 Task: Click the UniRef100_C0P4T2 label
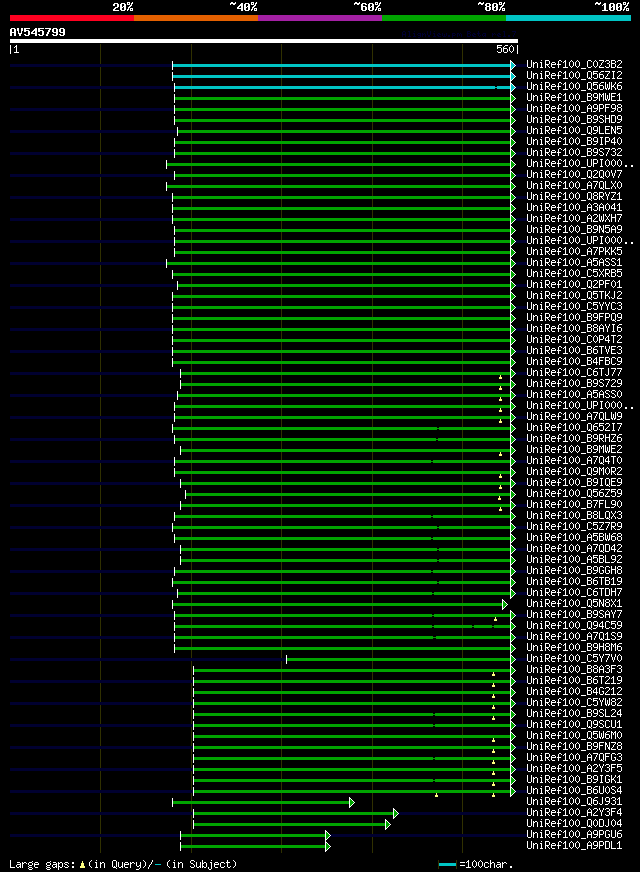click(574, 340)
